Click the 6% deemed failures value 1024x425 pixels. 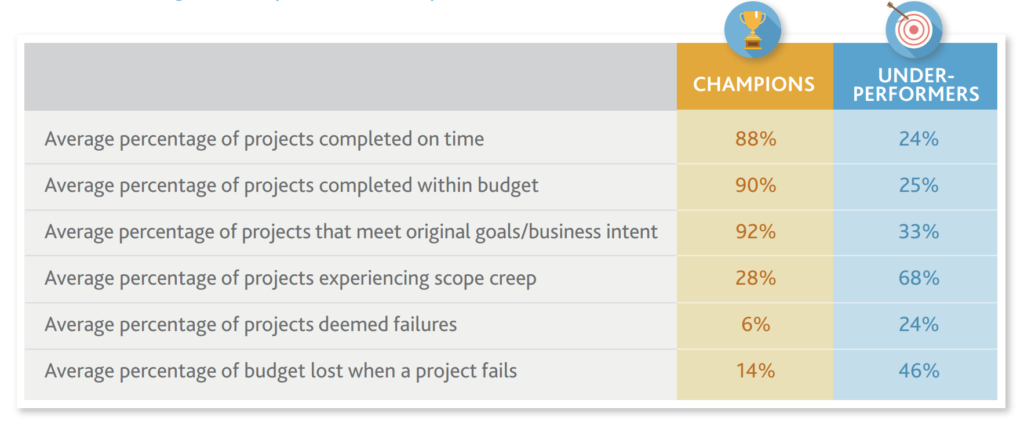pyautogui.click(x=756, y=324)
